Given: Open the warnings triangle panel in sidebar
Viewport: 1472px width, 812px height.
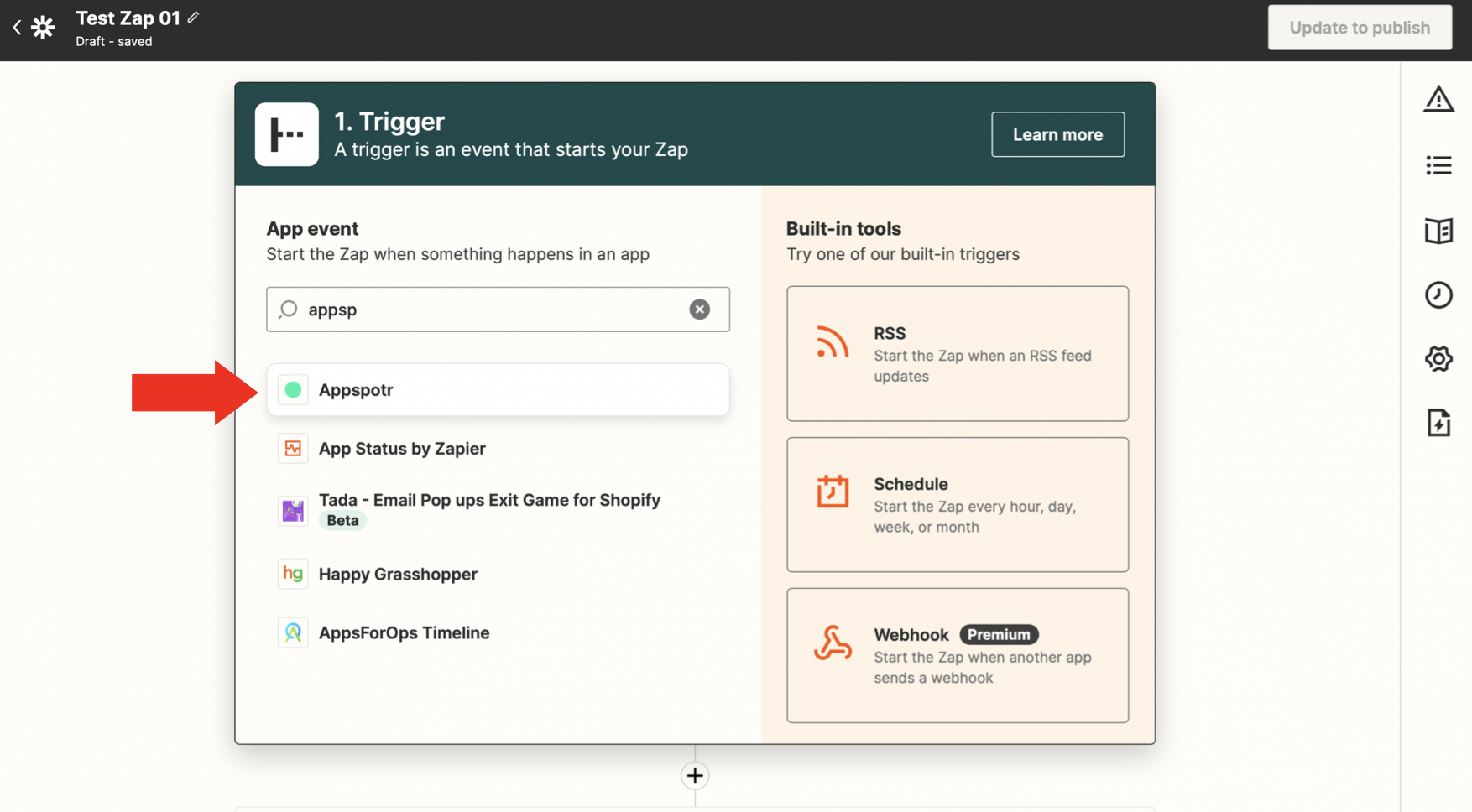Looking at the screenshot, I should (1438, 99).
